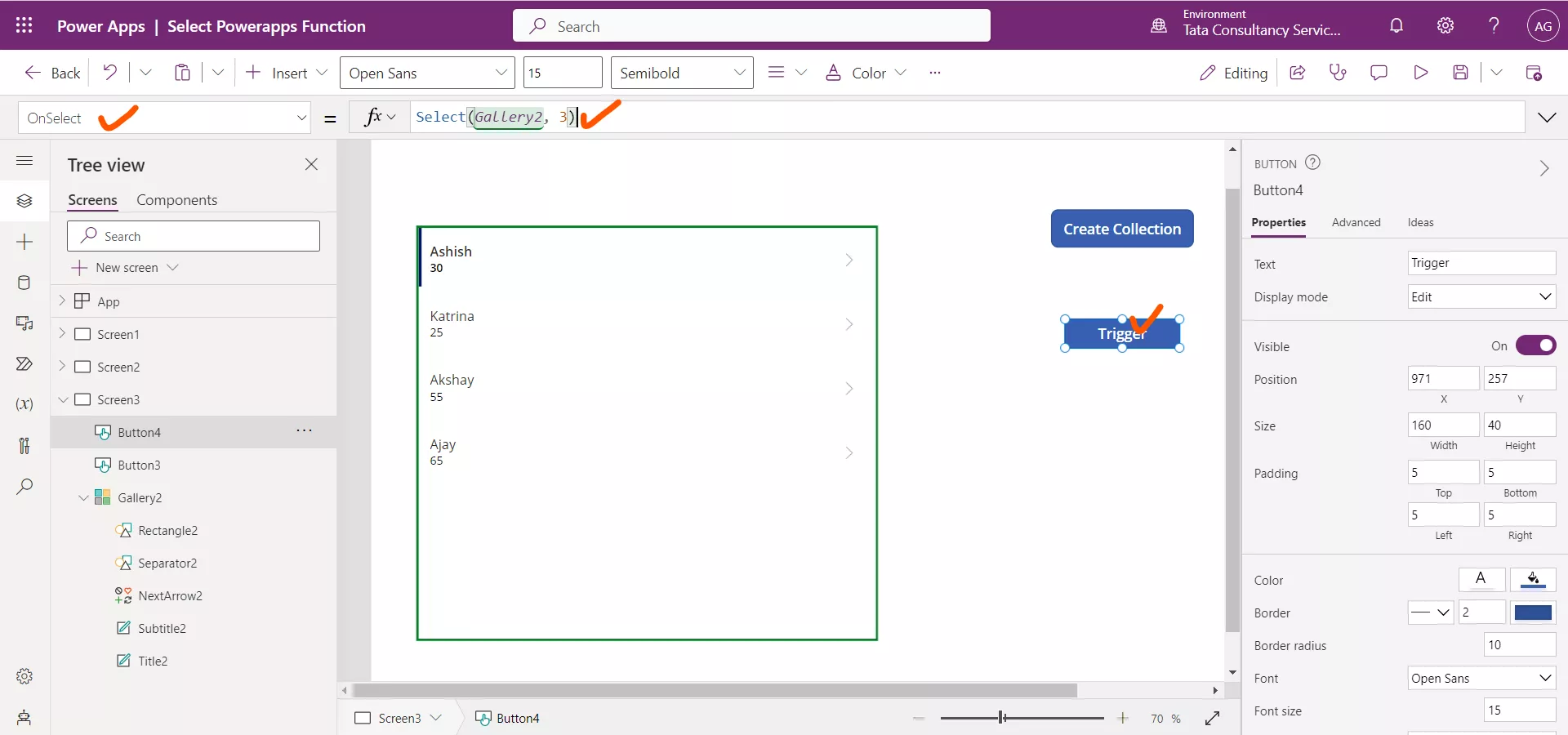Click Back to leave the editor
Image resolution: width=1568 pixels, height=735 pixels.
click(x=51, y=72)
